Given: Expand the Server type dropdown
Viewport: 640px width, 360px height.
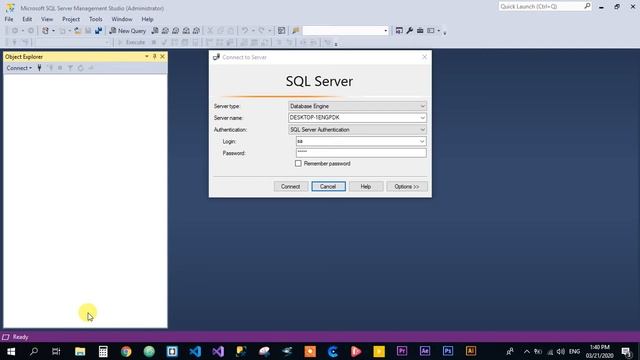Looking at the screenshot, I should click(x=422, y=106).
